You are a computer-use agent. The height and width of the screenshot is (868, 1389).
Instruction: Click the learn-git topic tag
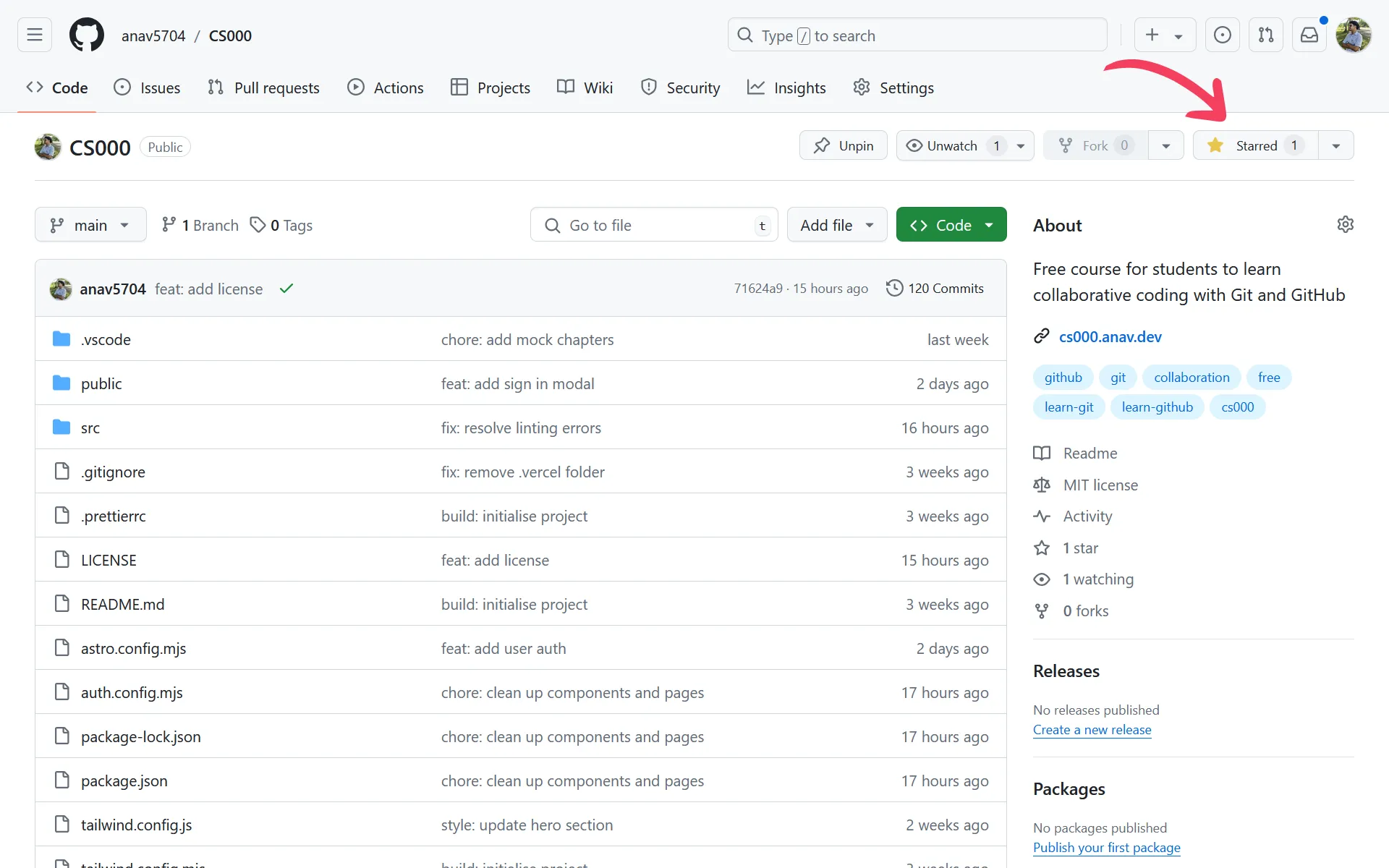(x=1069, y=407)
